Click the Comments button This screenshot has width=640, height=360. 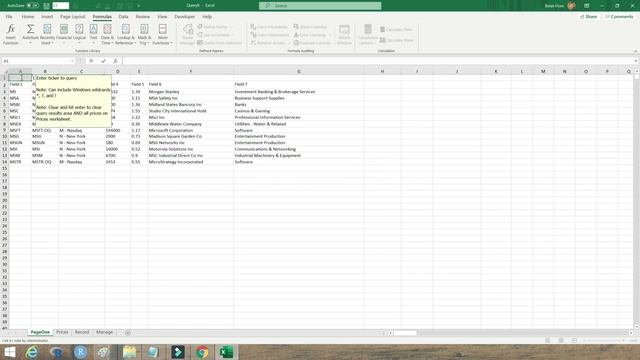[619, 17]
